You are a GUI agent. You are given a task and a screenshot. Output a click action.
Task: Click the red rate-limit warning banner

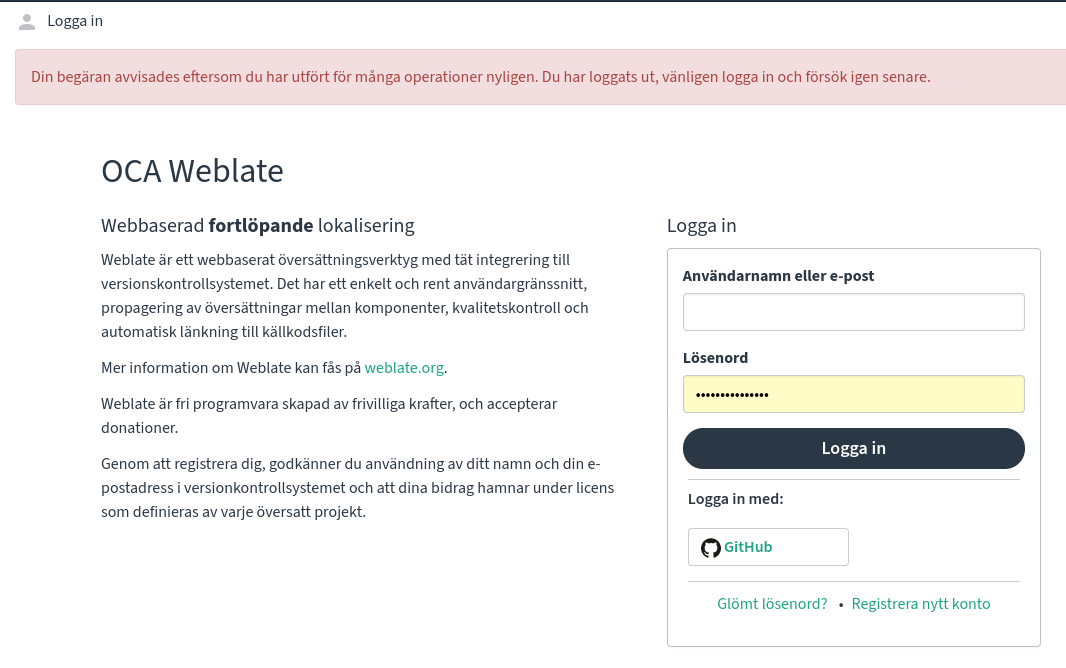click(480, 77)
